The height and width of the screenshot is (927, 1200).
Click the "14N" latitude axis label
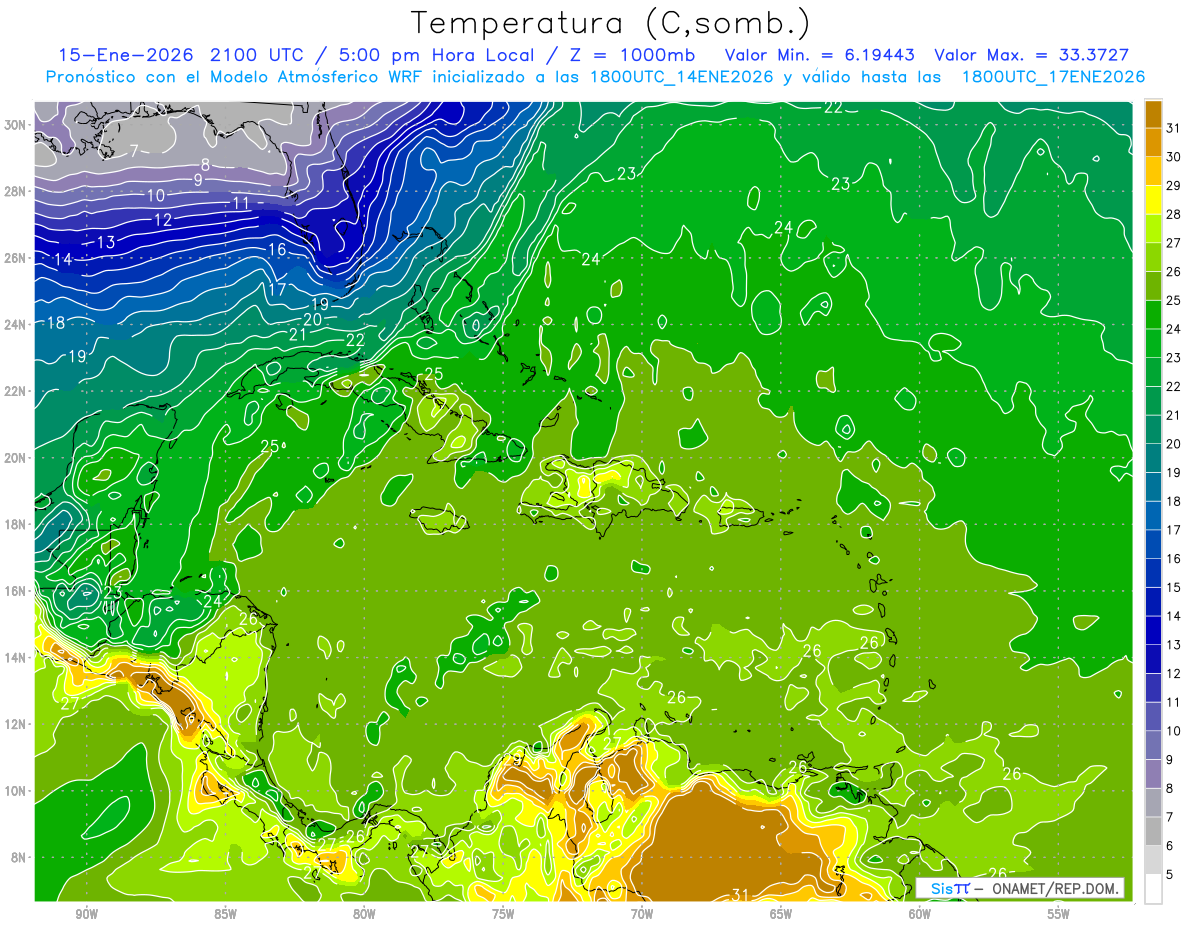(15, 657)
